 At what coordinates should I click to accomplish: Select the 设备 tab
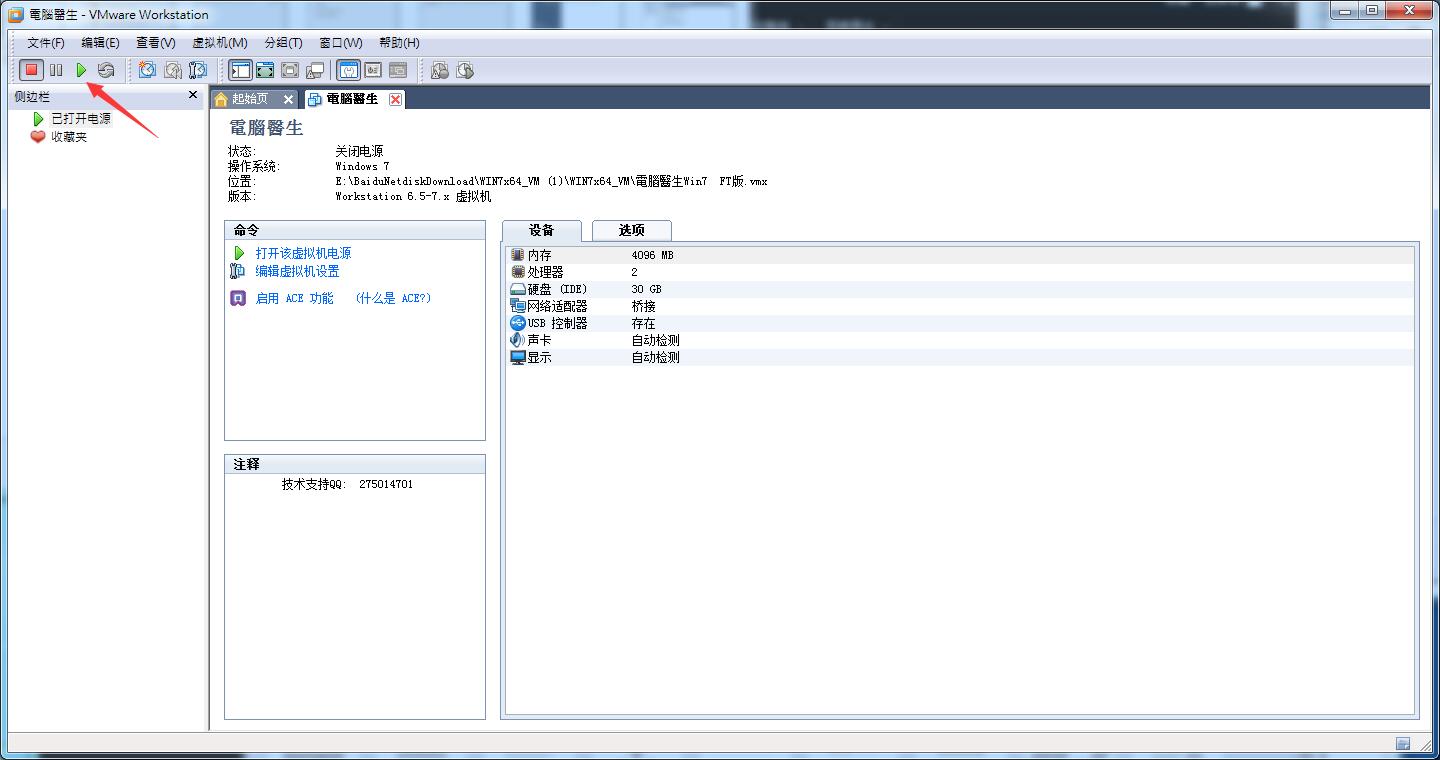(542, 230)
